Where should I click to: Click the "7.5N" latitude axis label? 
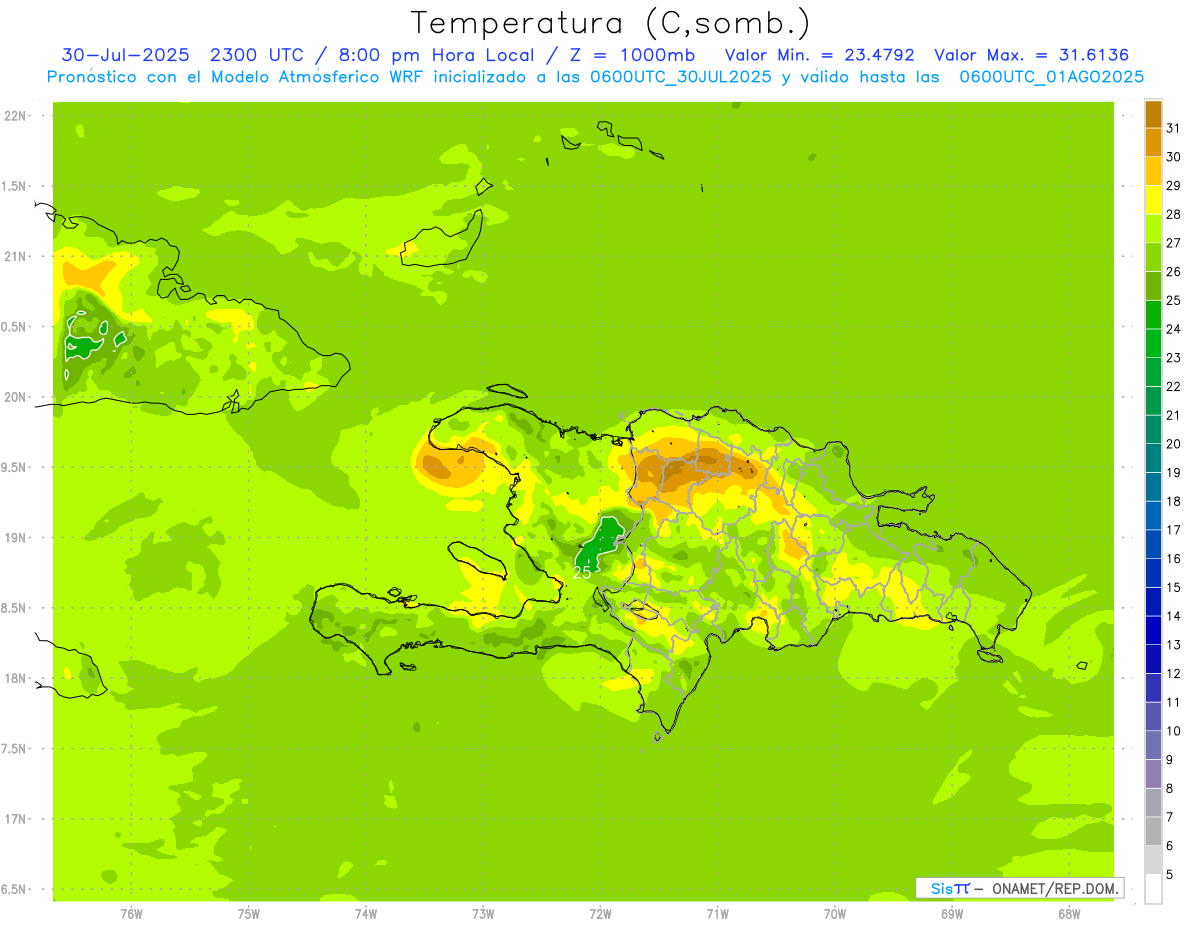15,748
